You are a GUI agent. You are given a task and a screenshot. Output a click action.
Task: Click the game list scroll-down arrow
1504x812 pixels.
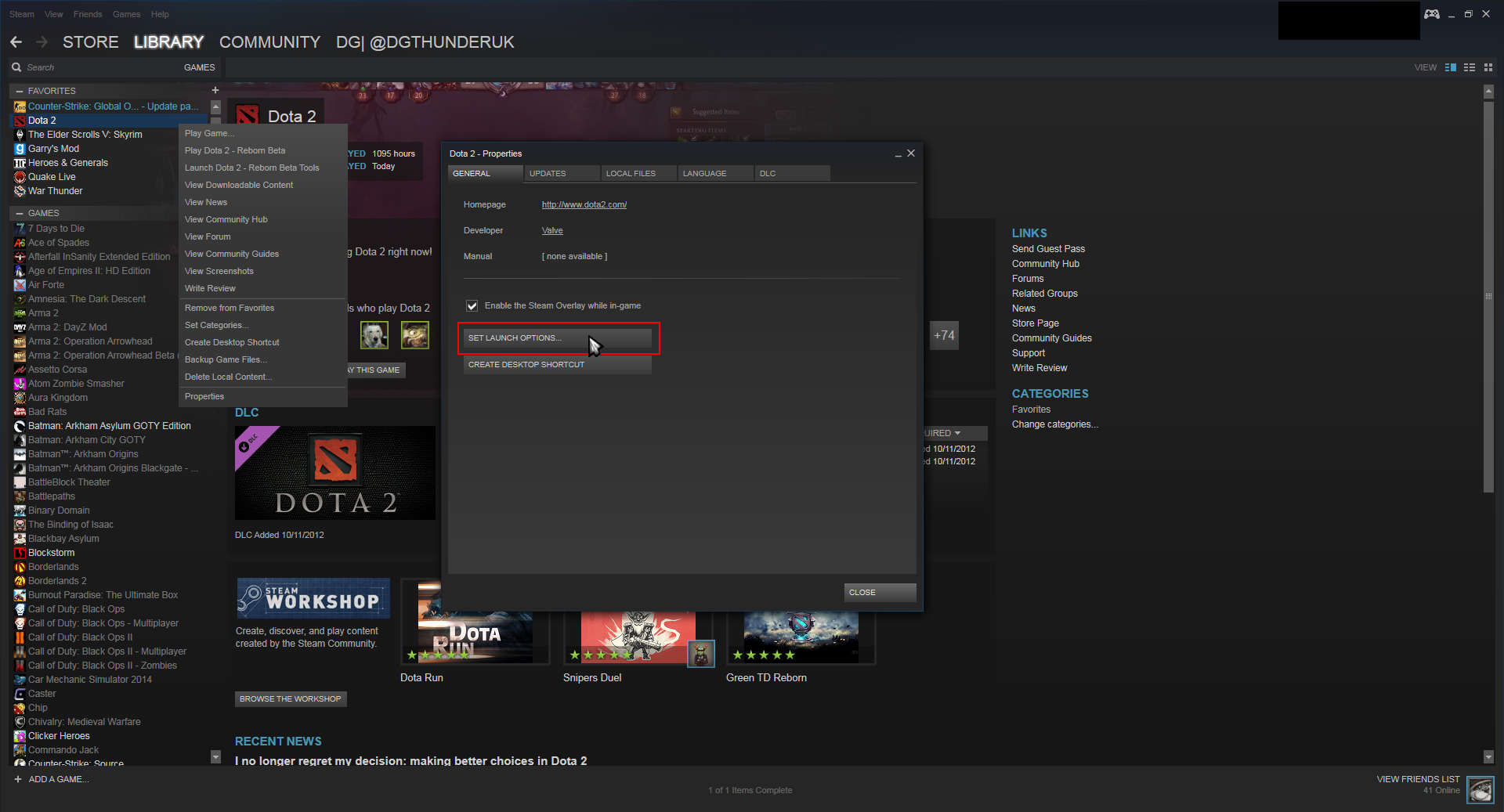pos(215,756)
